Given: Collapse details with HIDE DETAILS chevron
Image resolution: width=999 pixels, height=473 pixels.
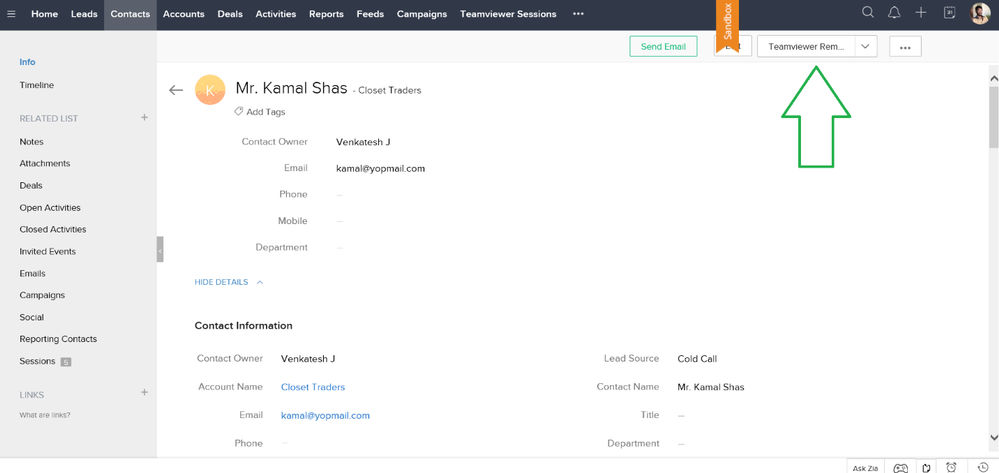Looking at the screenshot, I should tap(260, 282).
